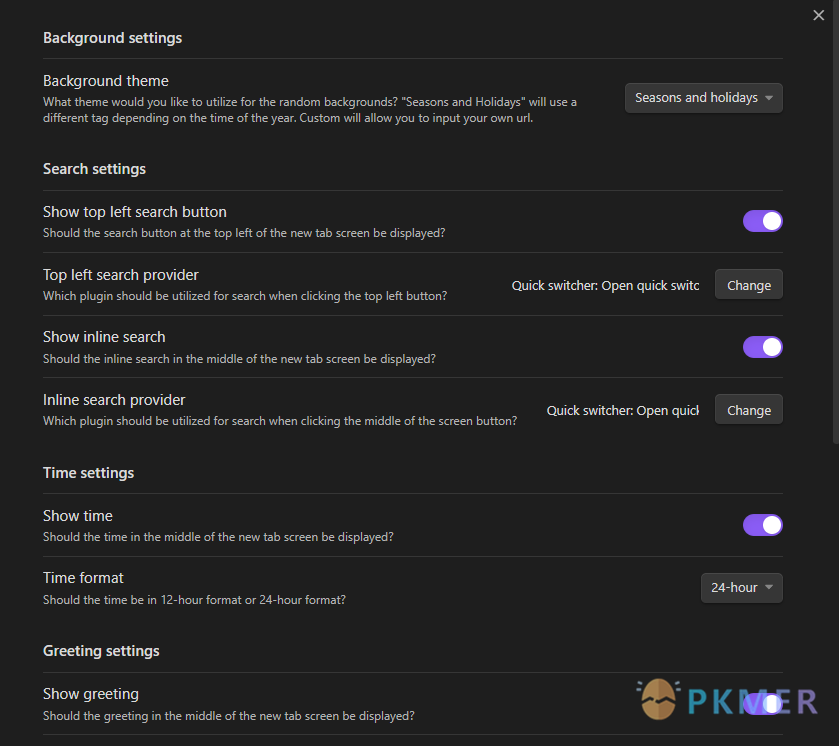Click the Time format setting label
Image resolution: width=839 pixels, height=746 pixels.
pos(83,578)
